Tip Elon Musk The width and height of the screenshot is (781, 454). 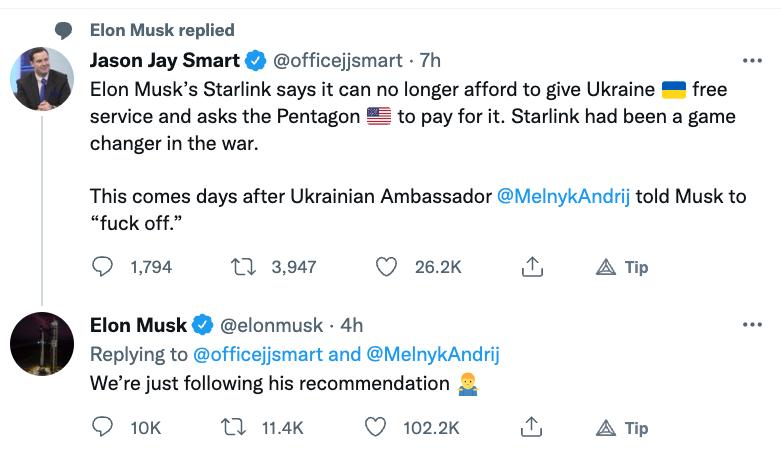(x=622, y=428)
